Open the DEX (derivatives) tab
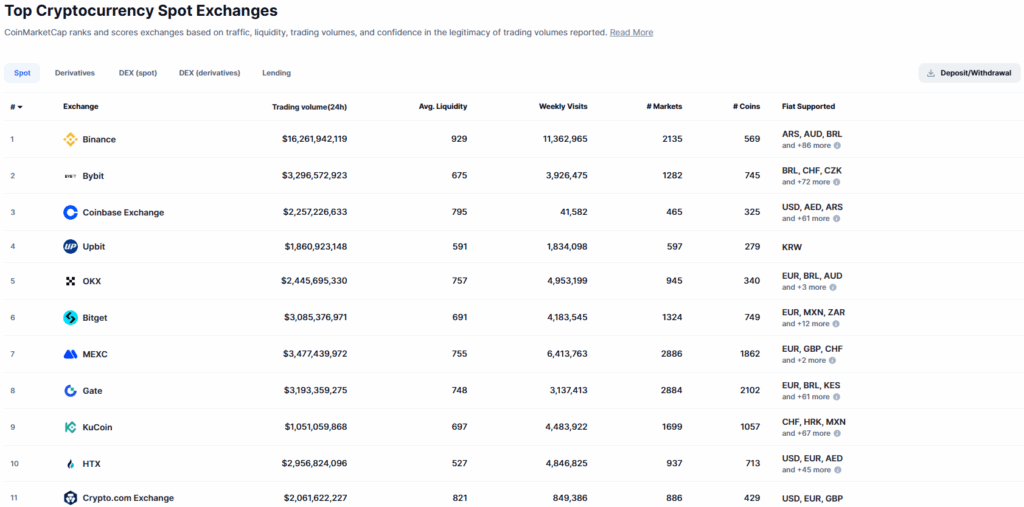Viewport: 1024px width, 507px height. click(210, 73)
